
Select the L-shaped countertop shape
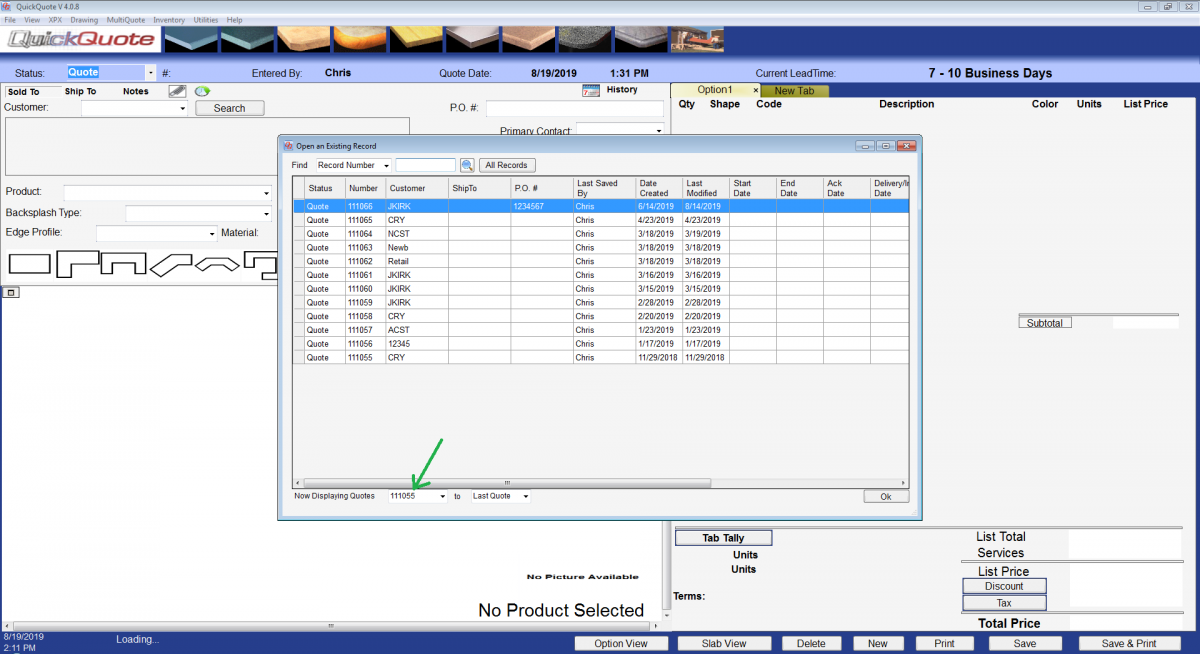click(x=78, y=264)
